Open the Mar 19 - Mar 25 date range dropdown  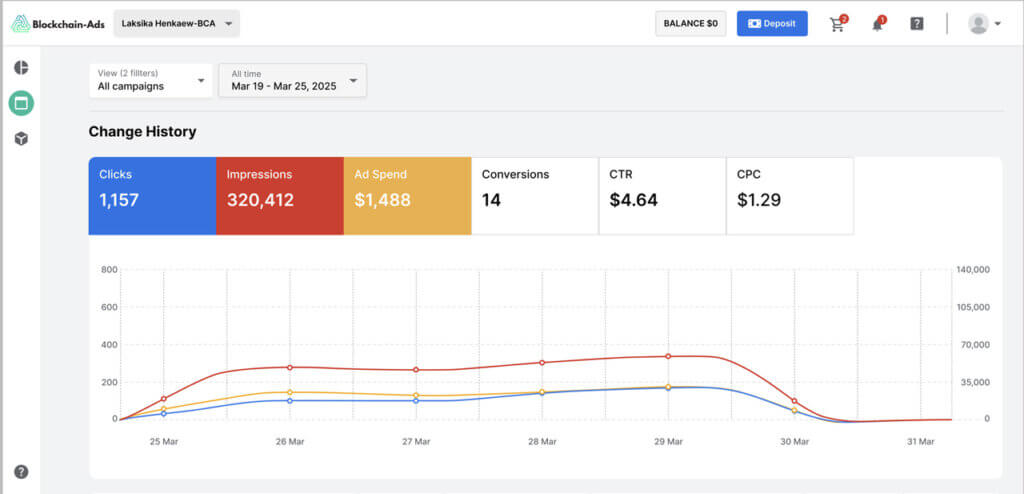click(293, 80)
